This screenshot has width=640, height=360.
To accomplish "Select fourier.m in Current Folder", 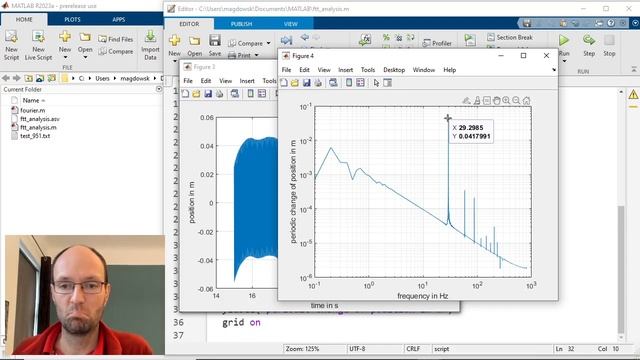I will tap(33, 110).
